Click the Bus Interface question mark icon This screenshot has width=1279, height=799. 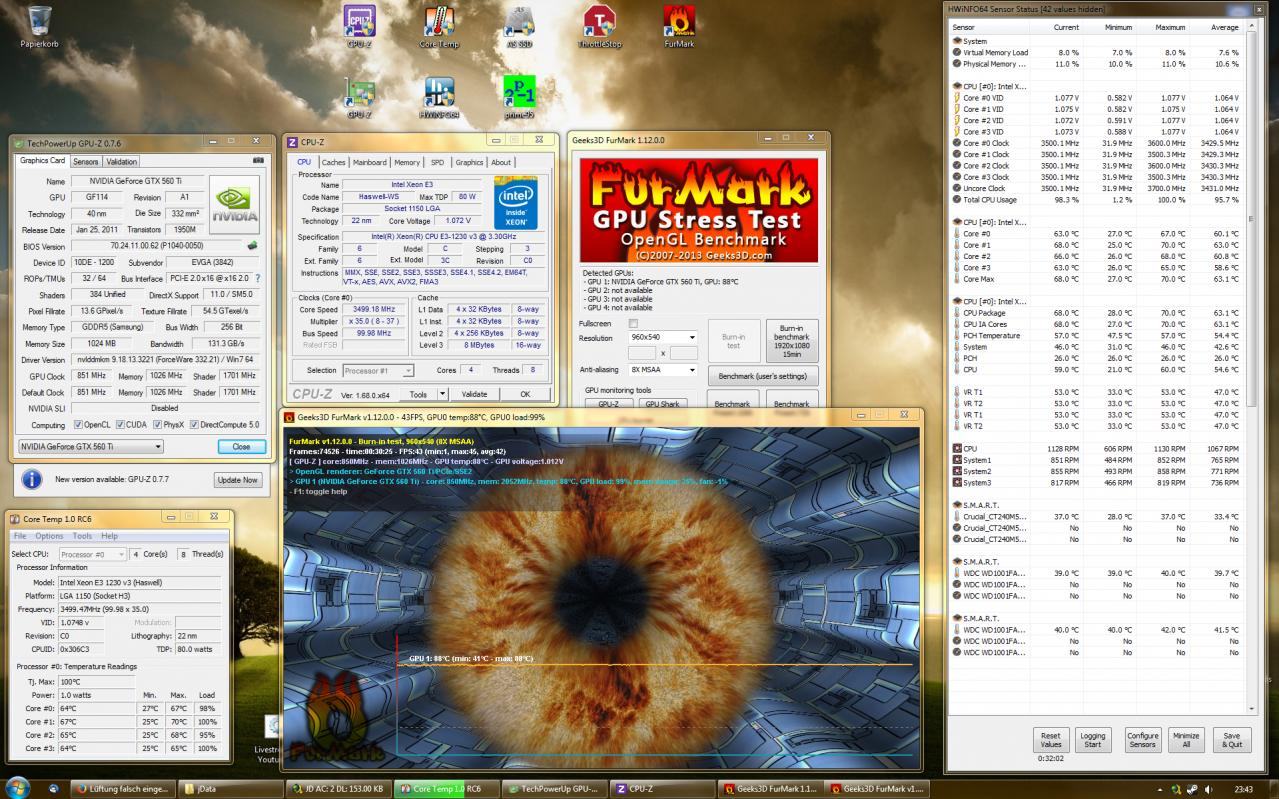[x=257, y=278]
